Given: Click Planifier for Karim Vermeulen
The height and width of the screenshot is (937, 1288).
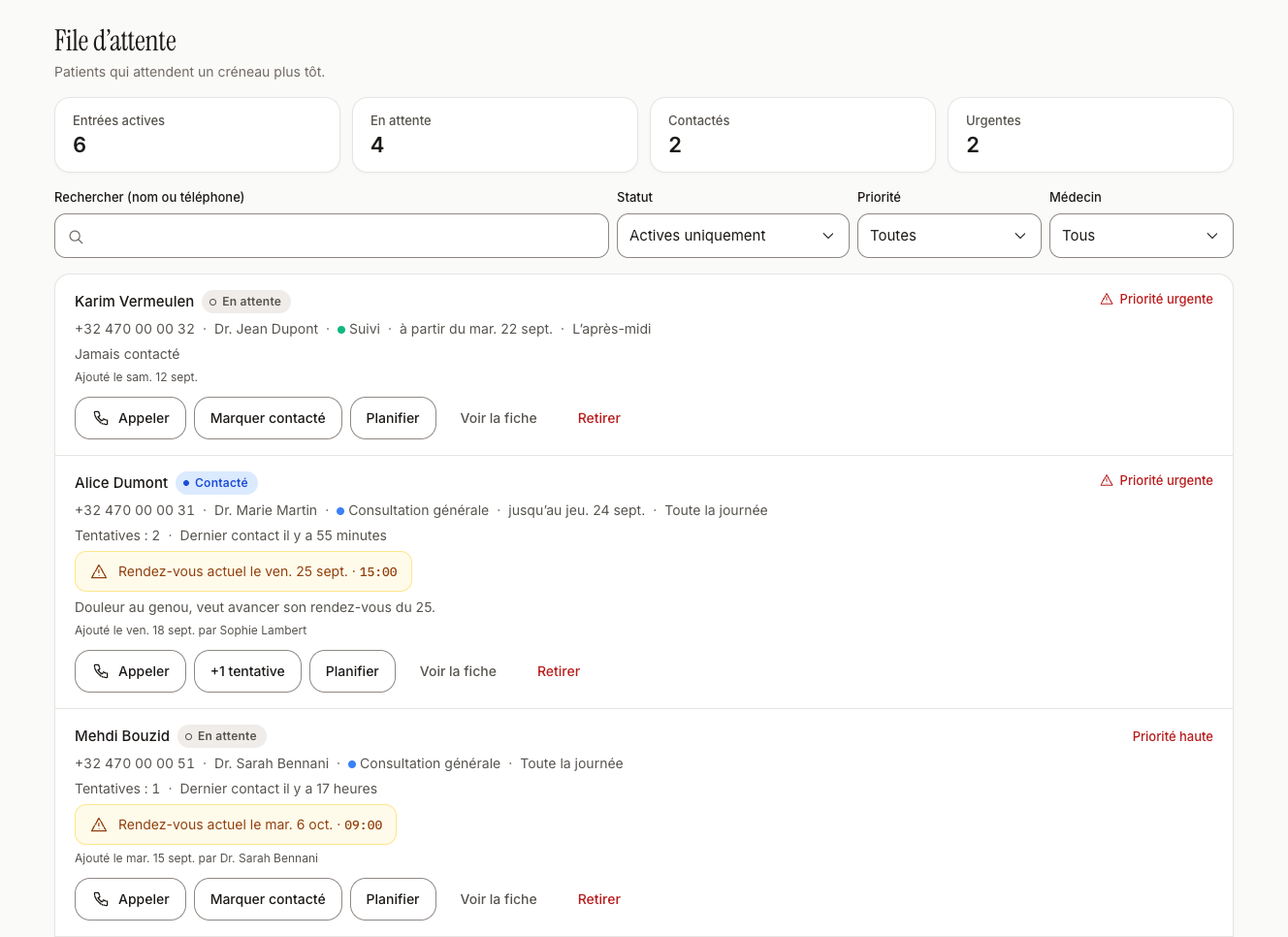Looking at the screenshot, I should [393, 418].
